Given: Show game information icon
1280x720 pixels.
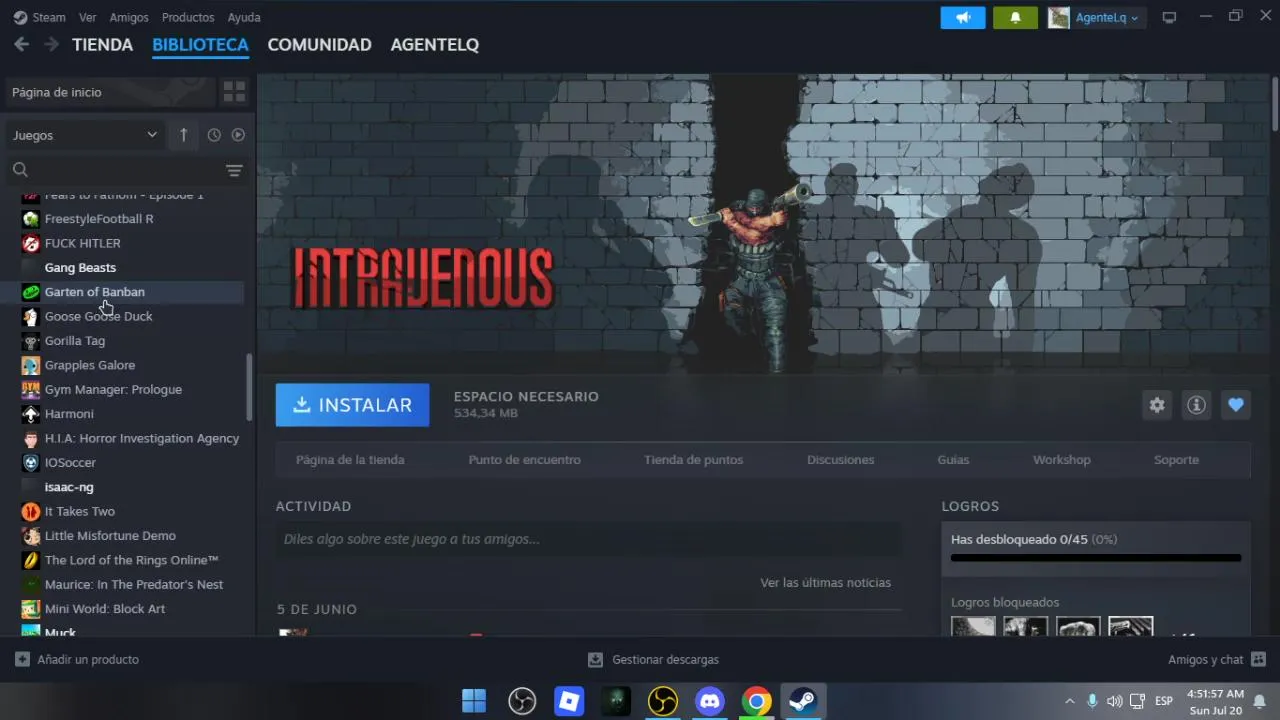Looking at the screenshot, I should click(x=1196, y=405).
